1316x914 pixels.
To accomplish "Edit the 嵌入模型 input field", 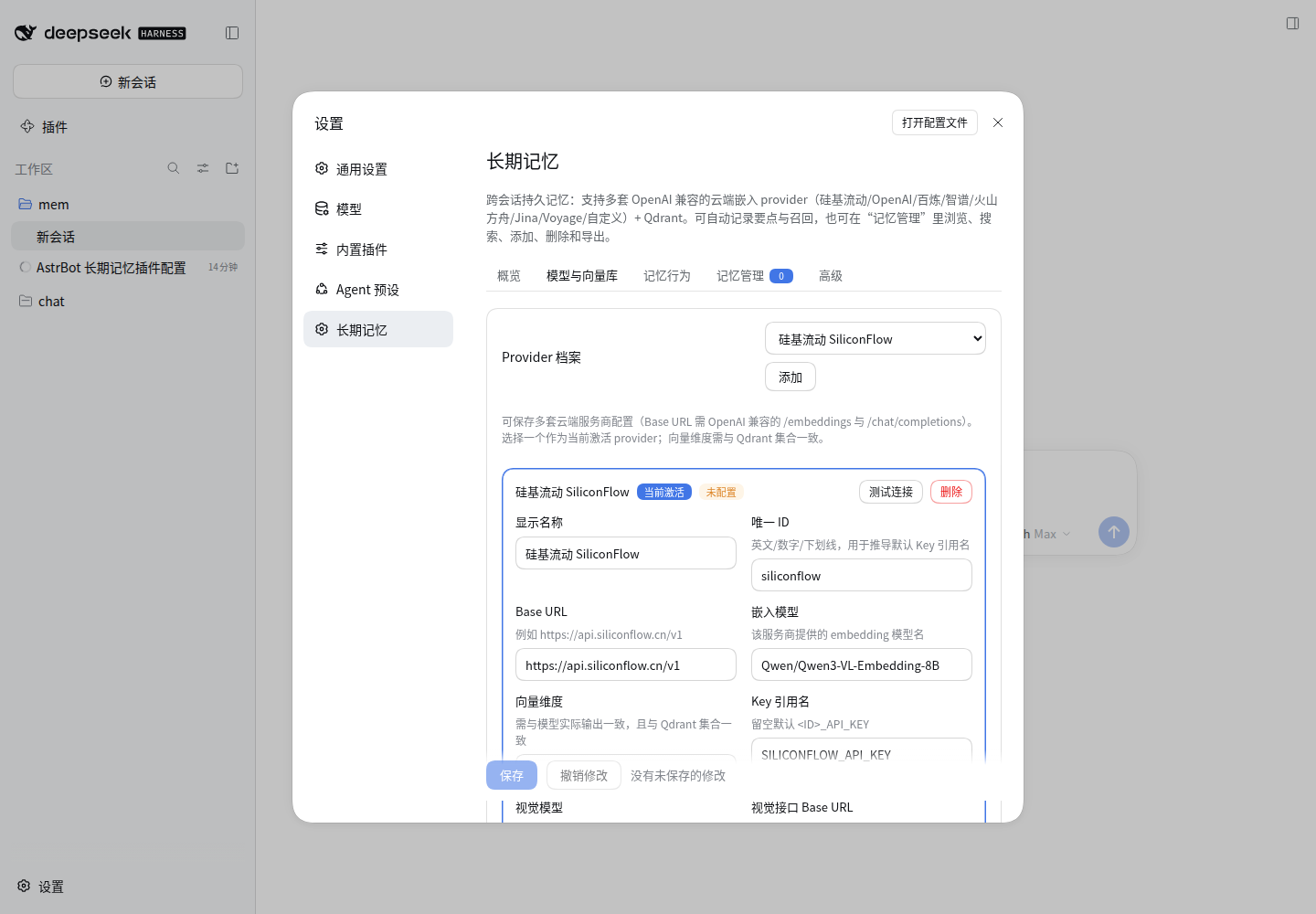I will click(x=862, y=664).
